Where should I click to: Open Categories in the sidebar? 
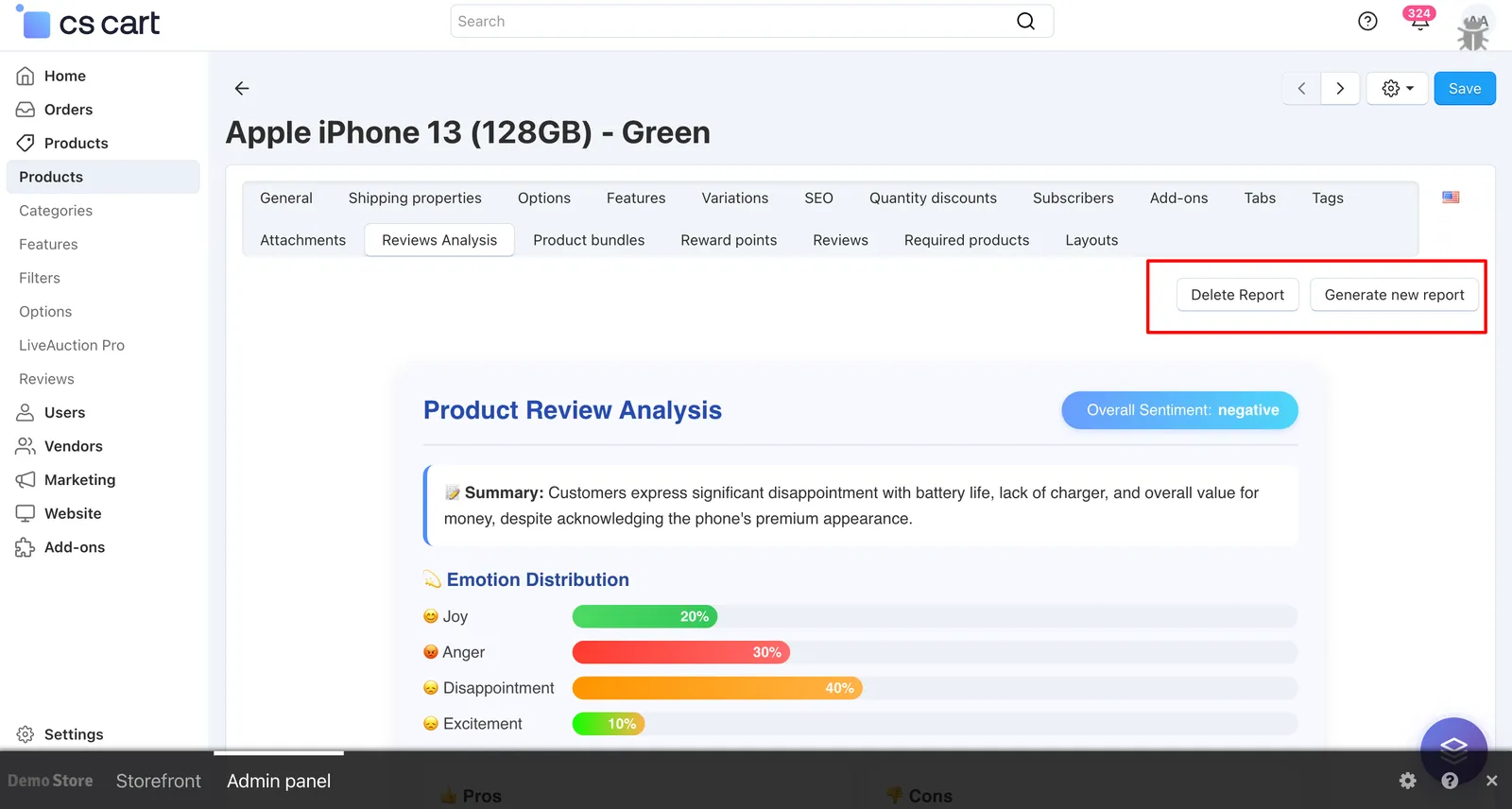click(56, 211)
